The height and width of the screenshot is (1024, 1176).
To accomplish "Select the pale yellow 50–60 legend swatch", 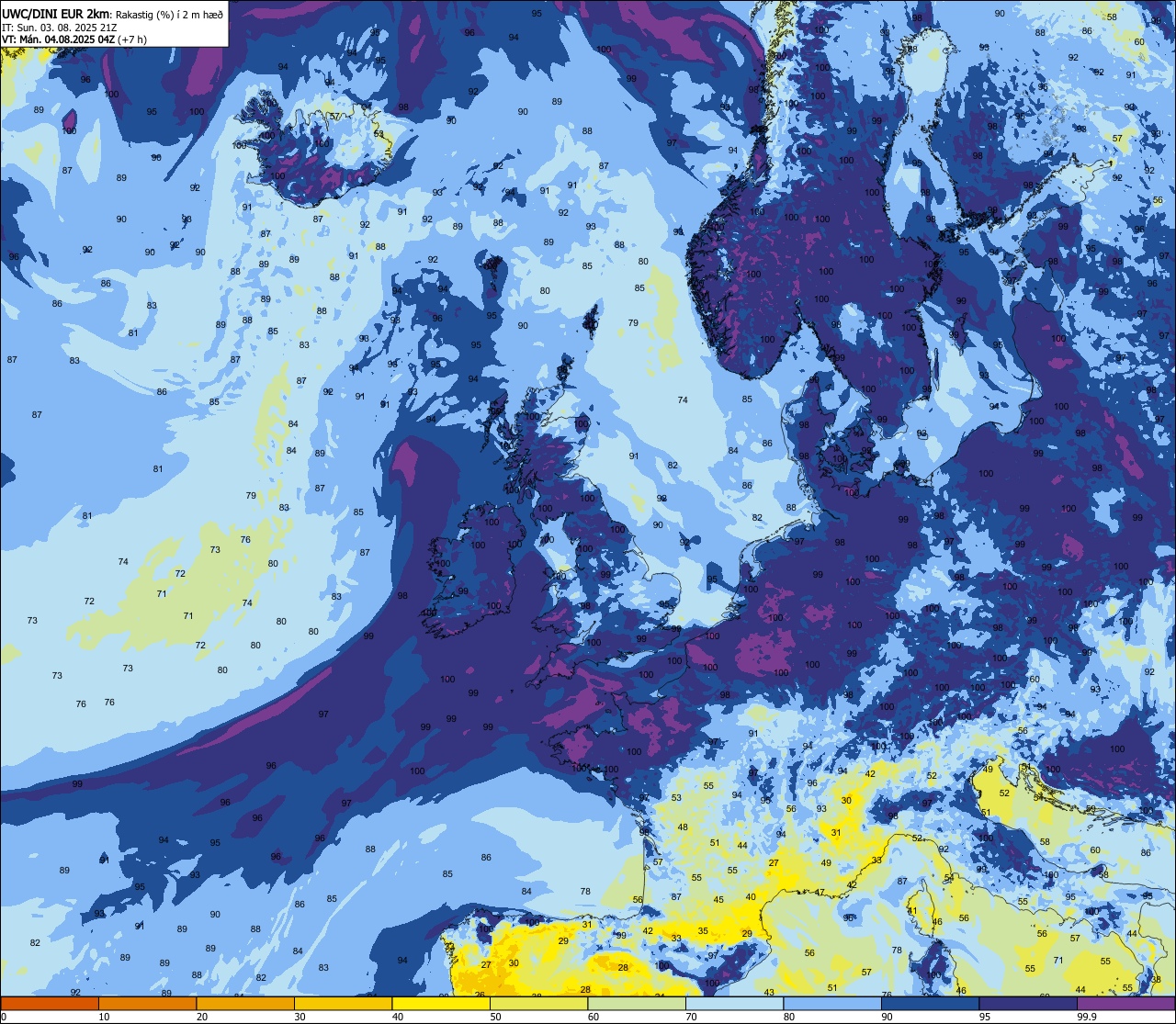I will tap(538, 1003).
